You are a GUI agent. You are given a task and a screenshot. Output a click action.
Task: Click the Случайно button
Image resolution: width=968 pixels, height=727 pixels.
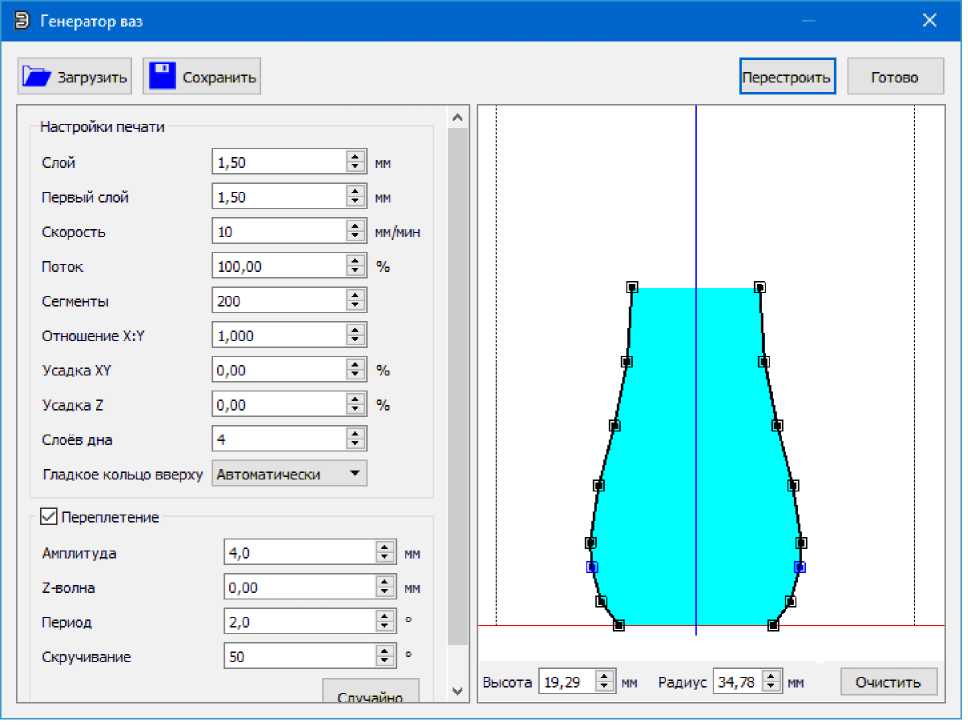370,696
